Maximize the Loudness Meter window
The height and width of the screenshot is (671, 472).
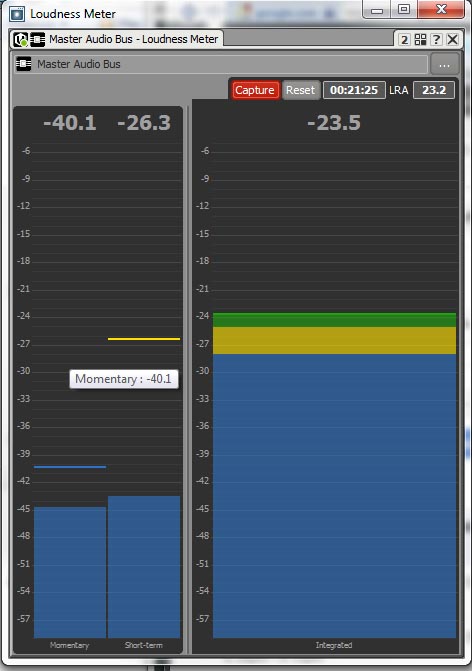(x=404, y=9)
